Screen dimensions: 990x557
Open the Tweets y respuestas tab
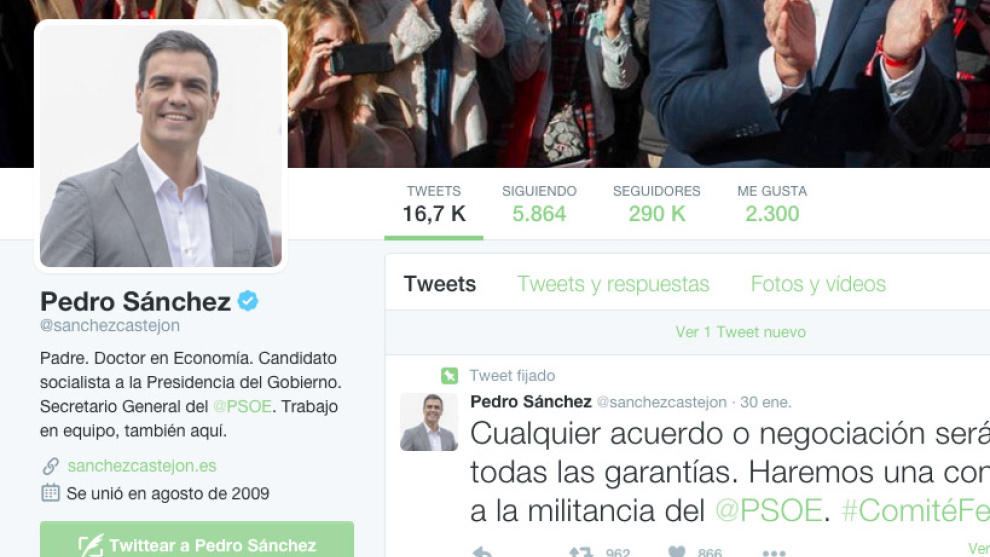click(x=613, y=284)
